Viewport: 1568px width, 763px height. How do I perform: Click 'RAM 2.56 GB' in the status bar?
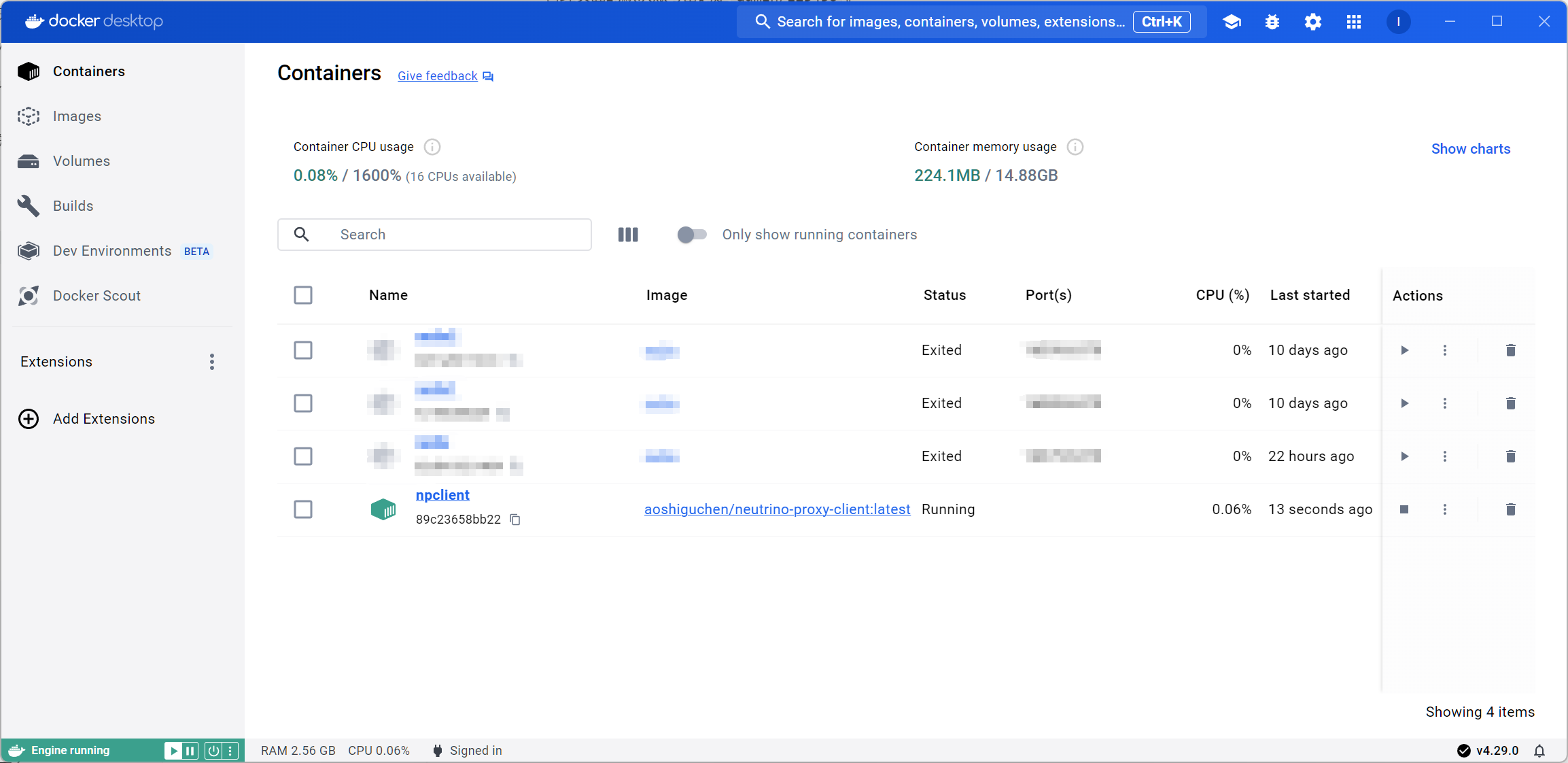[298, 751]
